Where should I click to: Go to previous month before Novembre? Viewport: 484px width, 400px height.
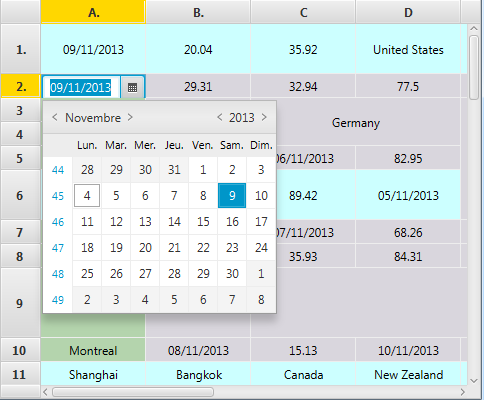tap(55, 117)
